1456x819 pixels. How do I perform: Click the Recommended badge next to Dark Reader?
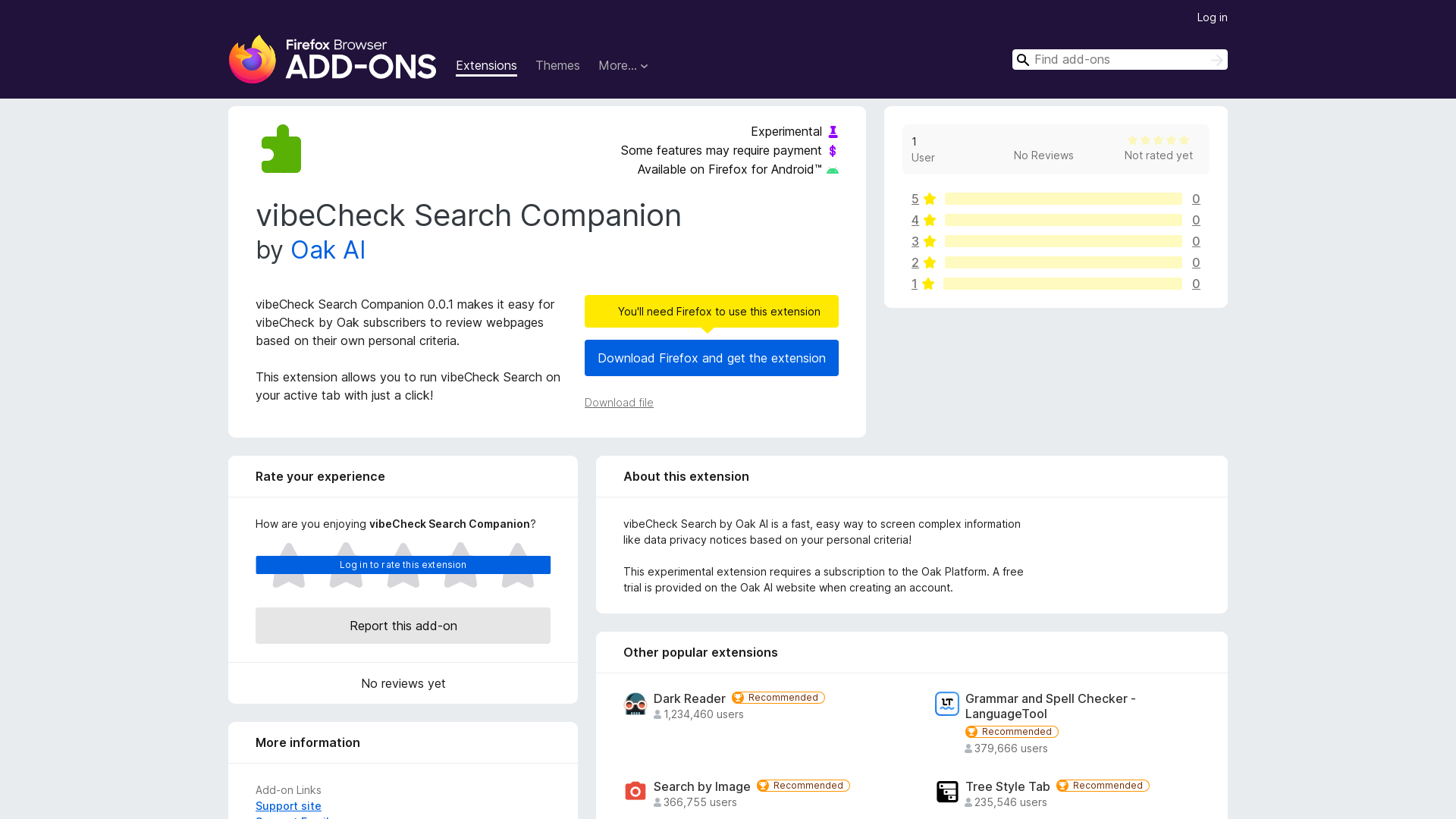coord(778,698)
